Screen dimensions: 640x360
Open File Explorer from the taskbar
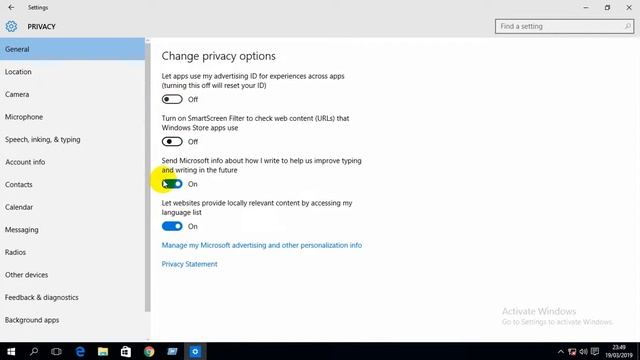point(103,351)
